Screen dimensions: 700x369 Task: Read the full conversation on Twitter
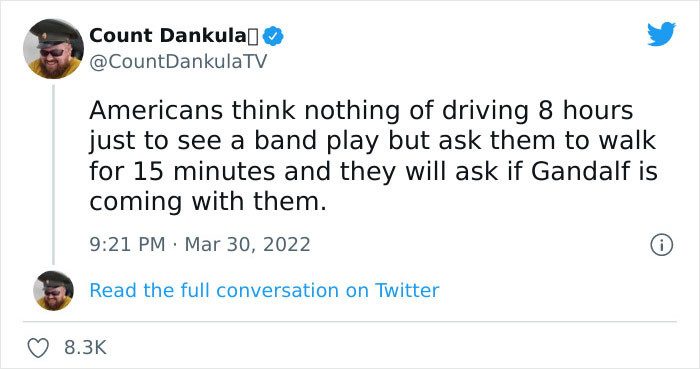tap(264, 290)
